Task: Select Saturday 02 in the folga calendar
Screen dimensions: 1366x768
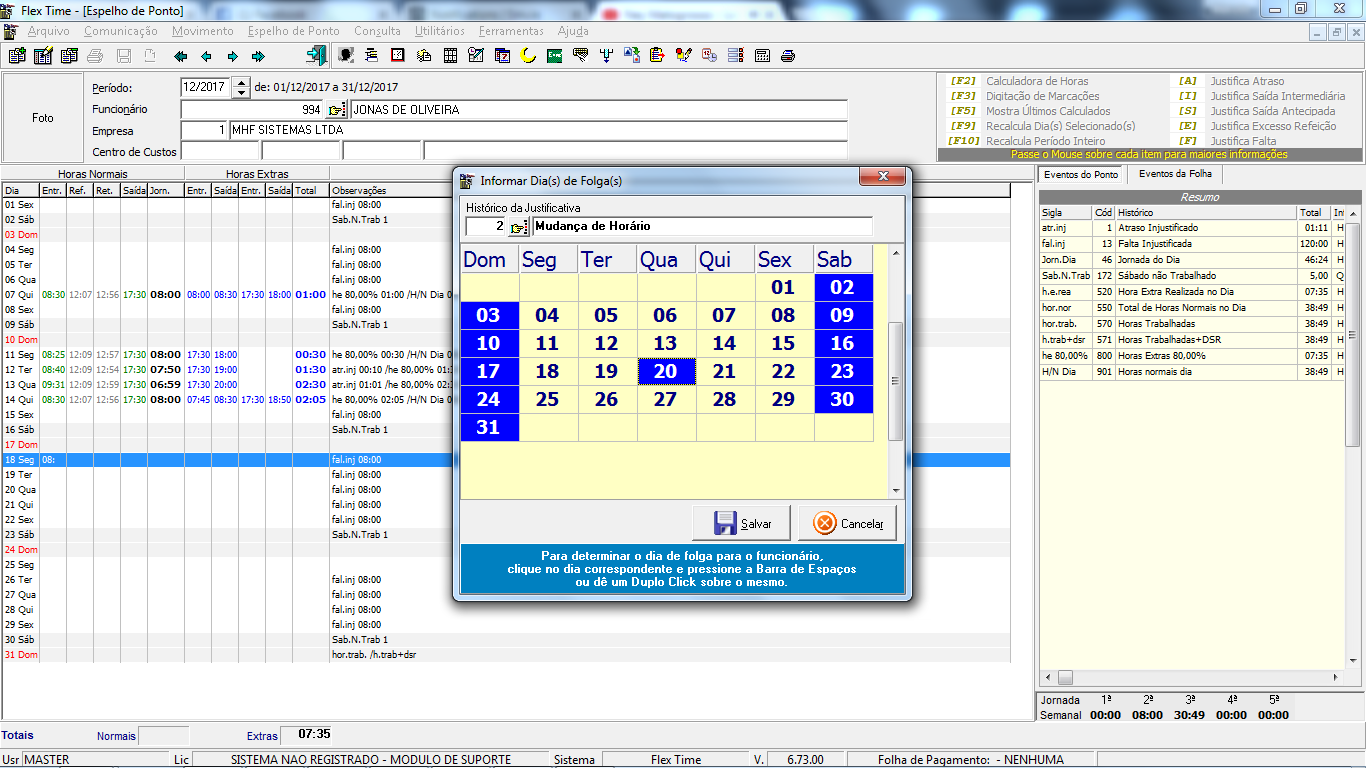Action: coord(843,288)
